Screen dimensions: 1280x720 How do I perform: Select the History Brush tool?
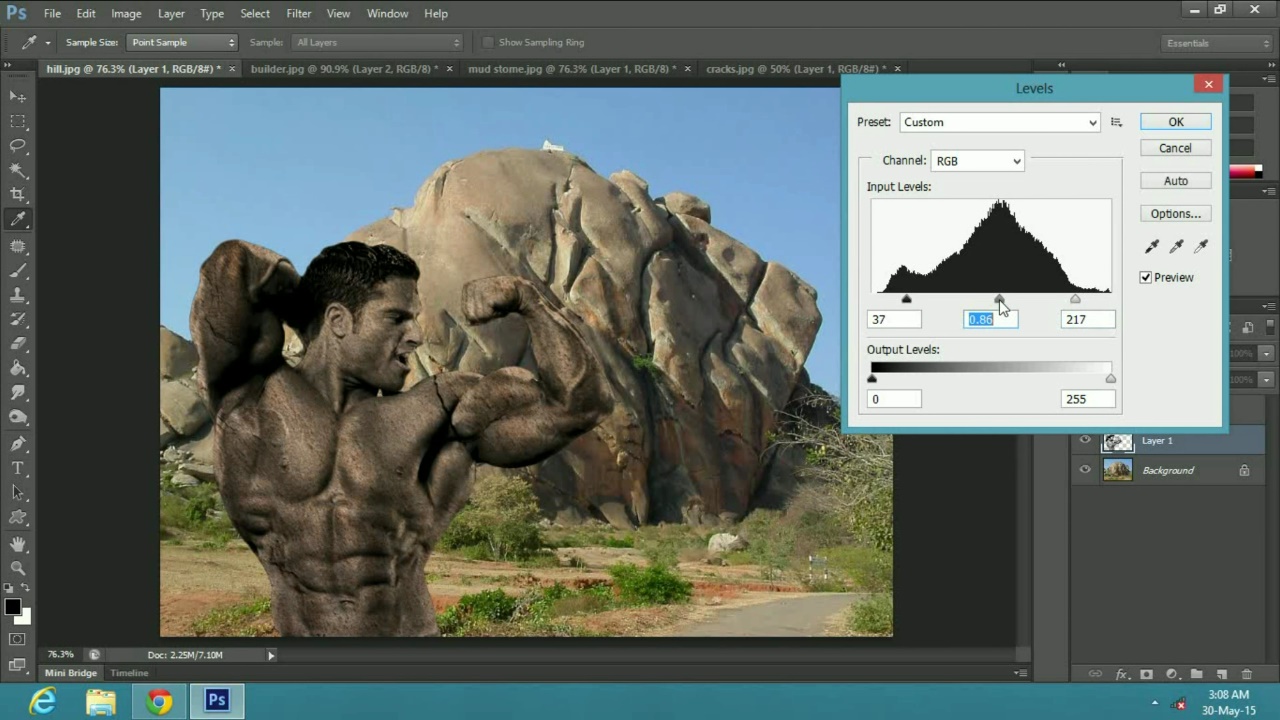[x=18, y=319]
